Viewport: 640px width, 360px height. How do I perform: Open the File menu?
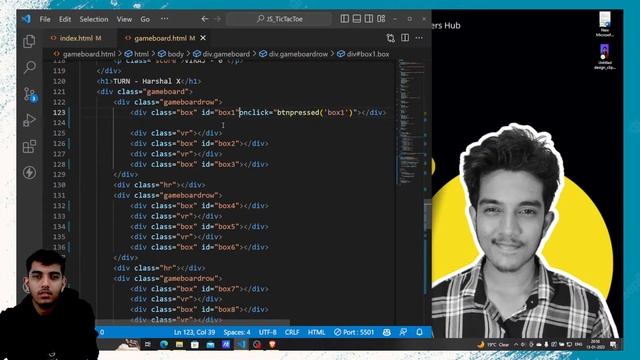[x=45, y=19]
